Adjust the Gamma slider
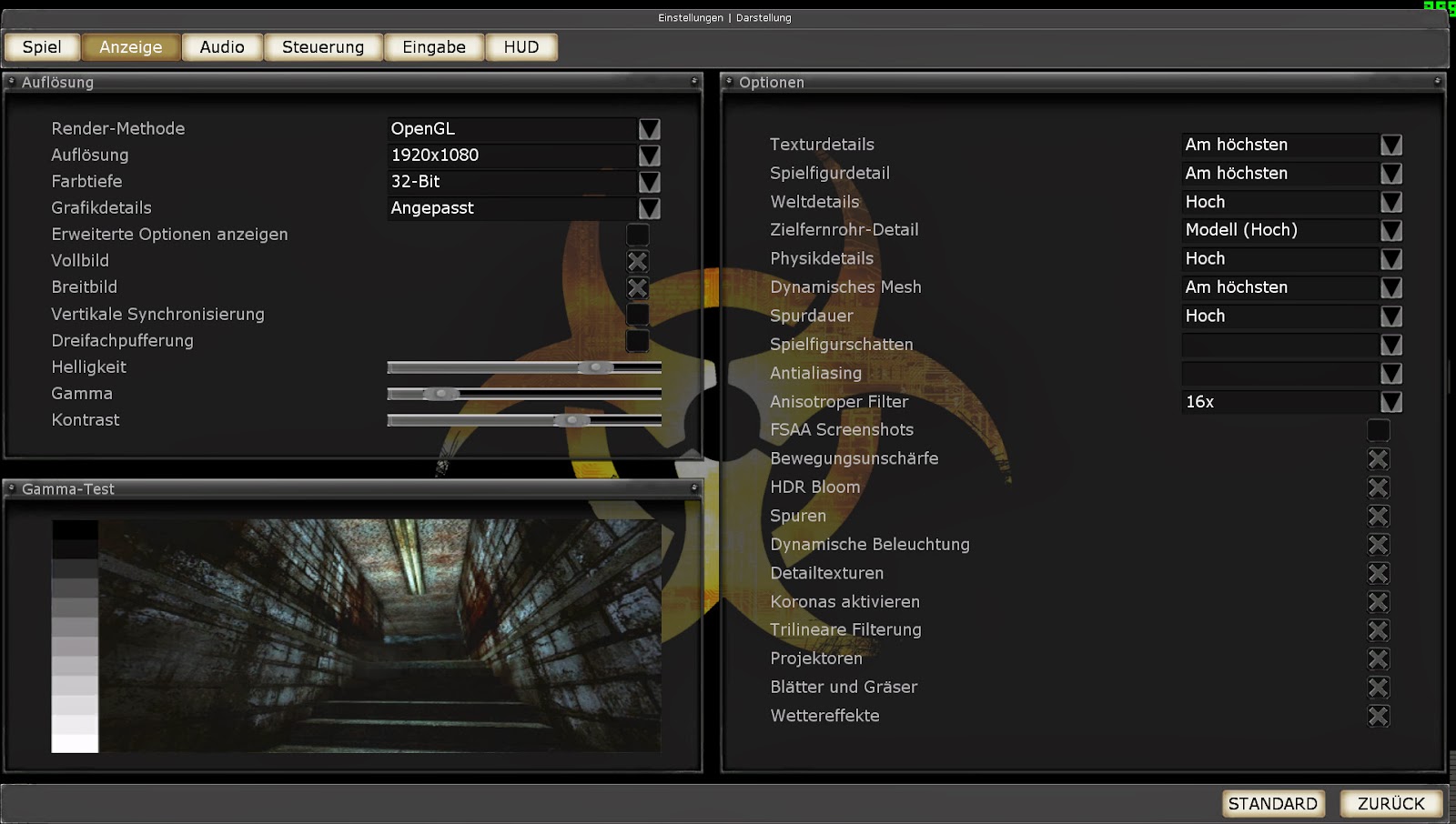This screenshot has height=824, width=1456. tap(441, 393)
